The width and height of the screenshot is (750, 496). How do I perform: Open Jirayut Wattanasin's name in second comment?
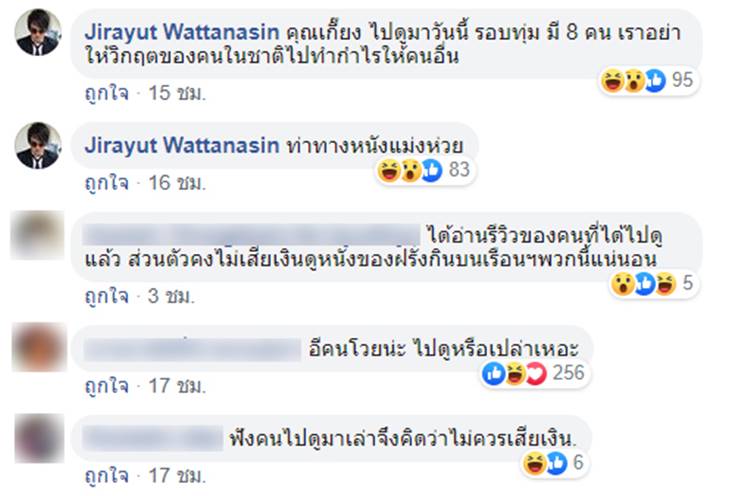(x=182, y=145)
